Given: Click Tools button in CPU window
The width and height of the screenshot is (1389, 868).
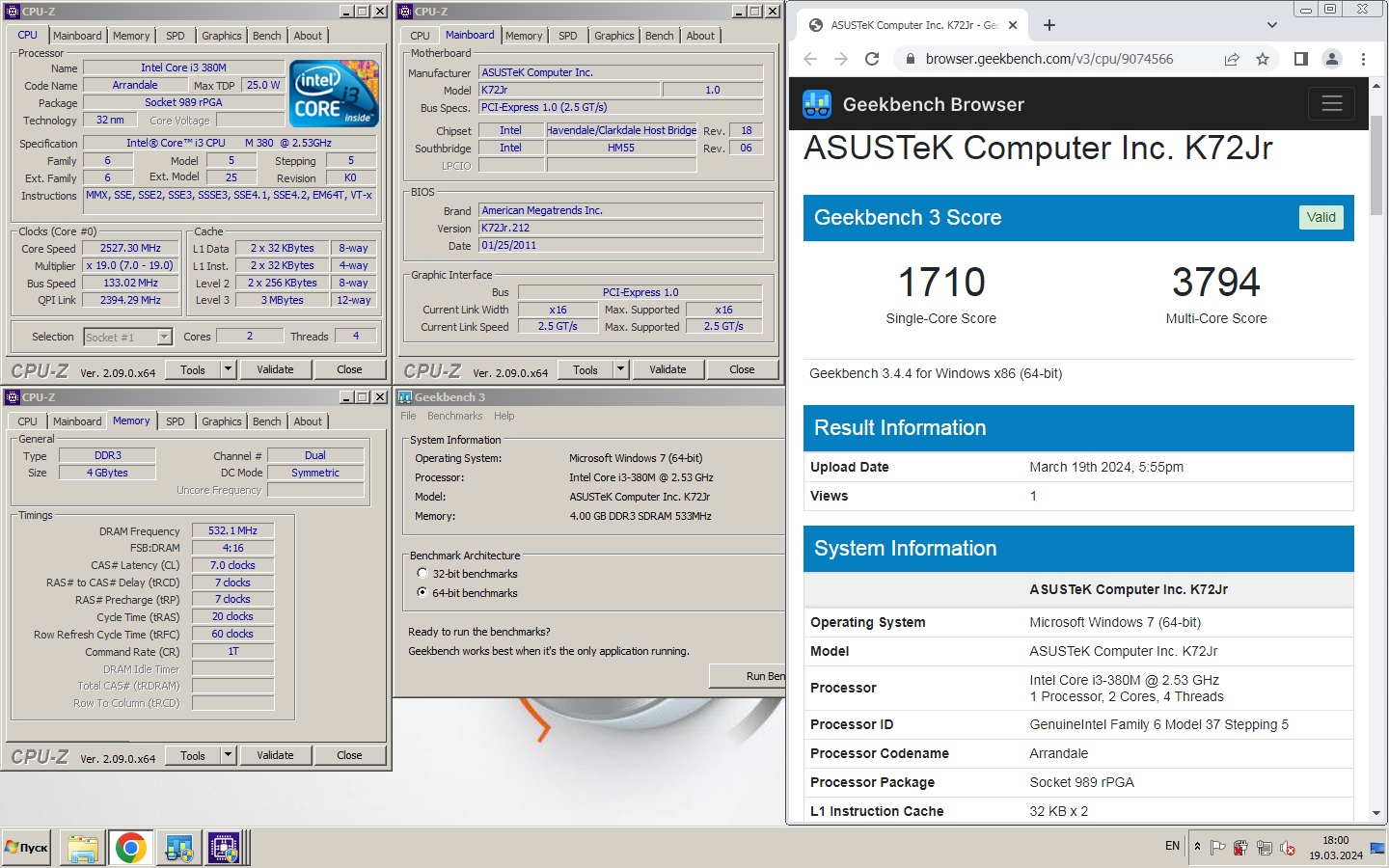Looking at the screenshot, I should (x=193, y=369).
